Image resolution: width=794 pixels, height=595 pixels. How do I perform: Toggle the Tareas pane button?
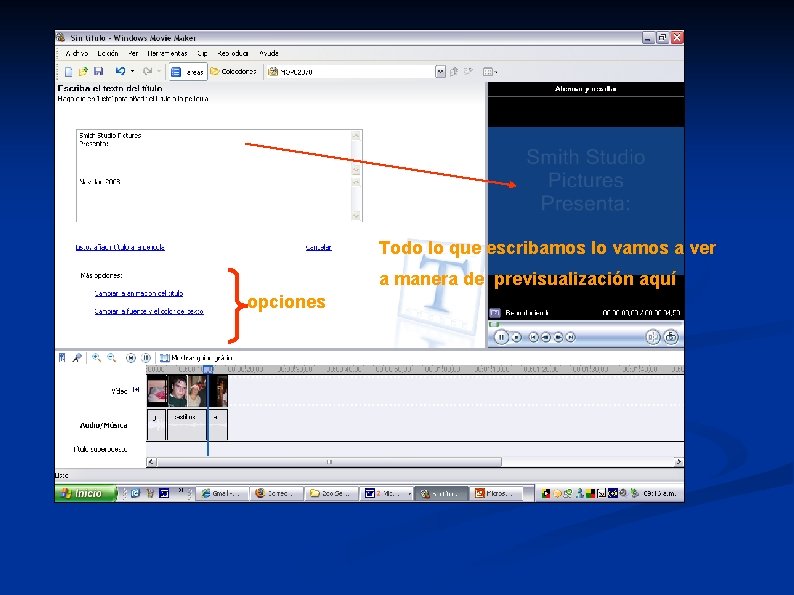click(x=187, y=72)
